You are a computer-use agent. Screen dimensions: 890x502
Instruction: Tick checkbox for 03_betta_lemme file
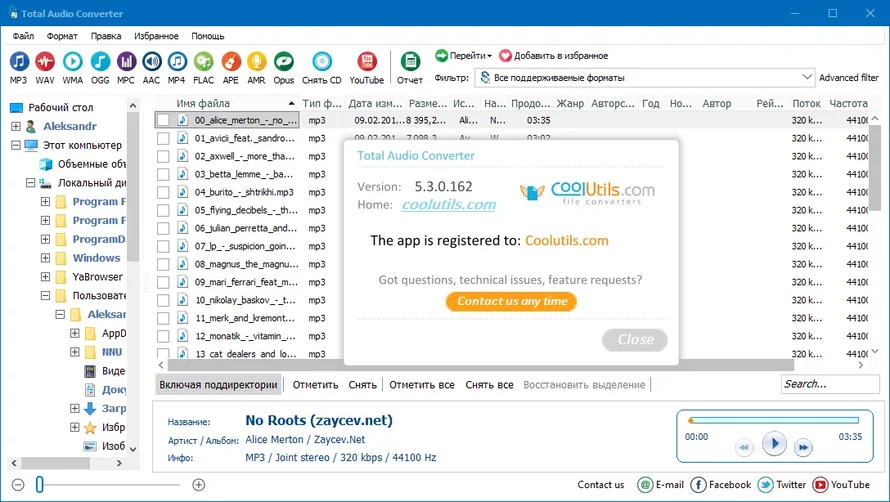point(163,174)
